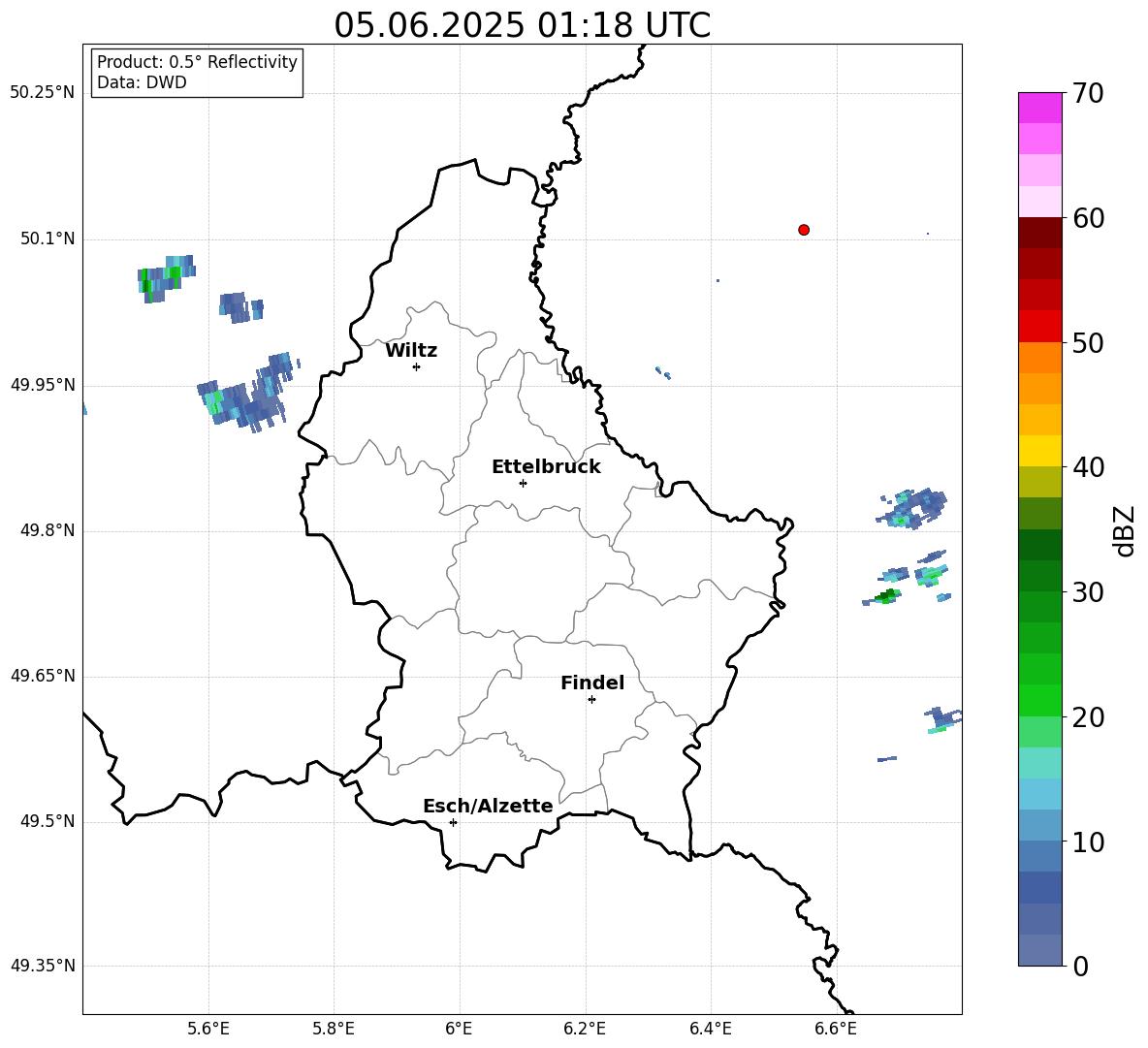This screenshot has width=1148, height=1048.
Task: Click the radar echo east of the border near 49.8°N
Action: pyautogui.click(x=911, y=508)
